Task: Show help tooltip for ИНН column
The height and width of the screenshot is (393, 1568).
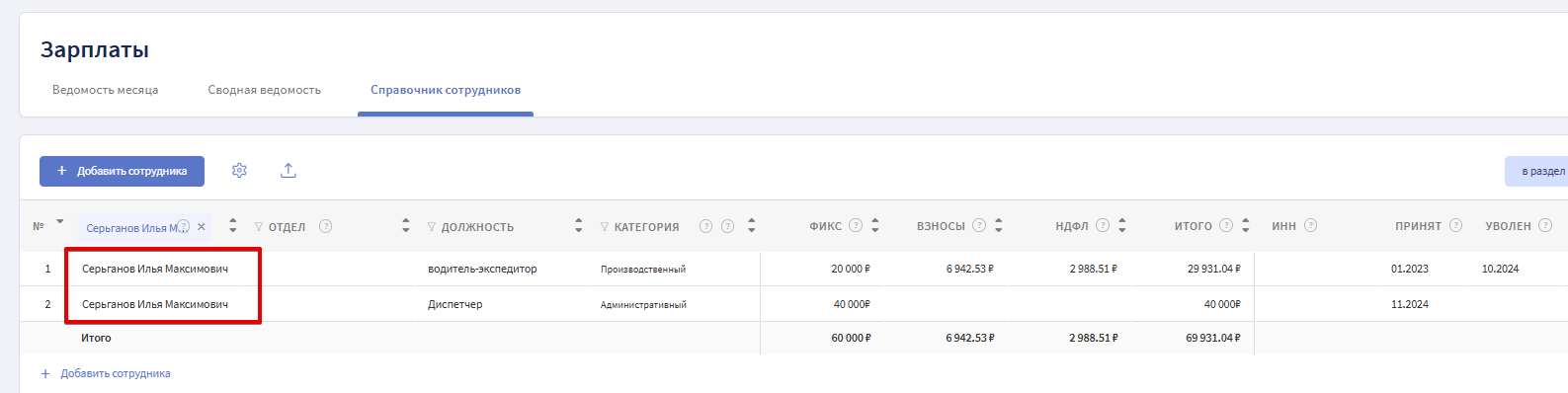Action: (1311, 225)
